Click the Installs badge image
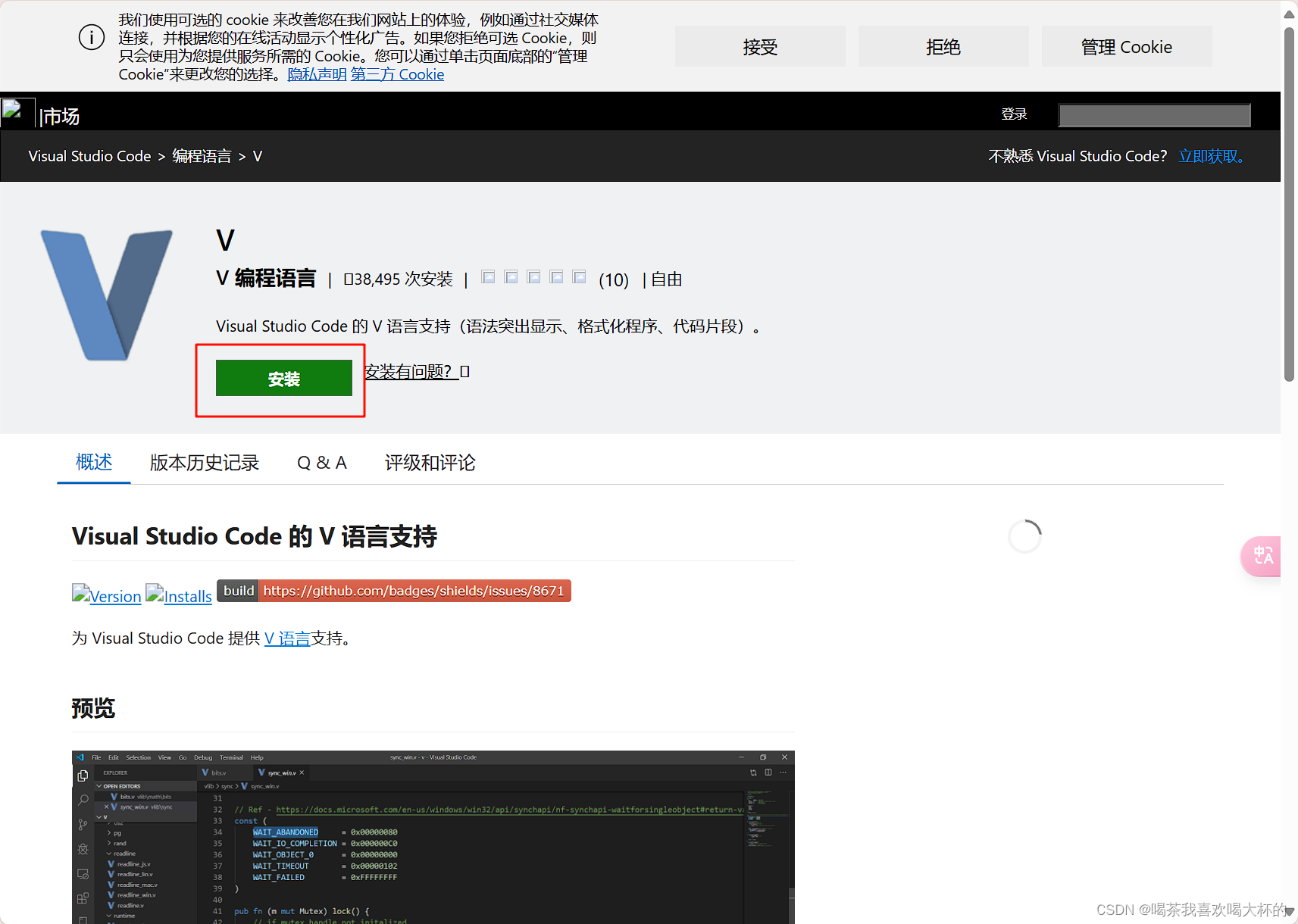This screenshot has width=1298, height=924. point(178,595)
